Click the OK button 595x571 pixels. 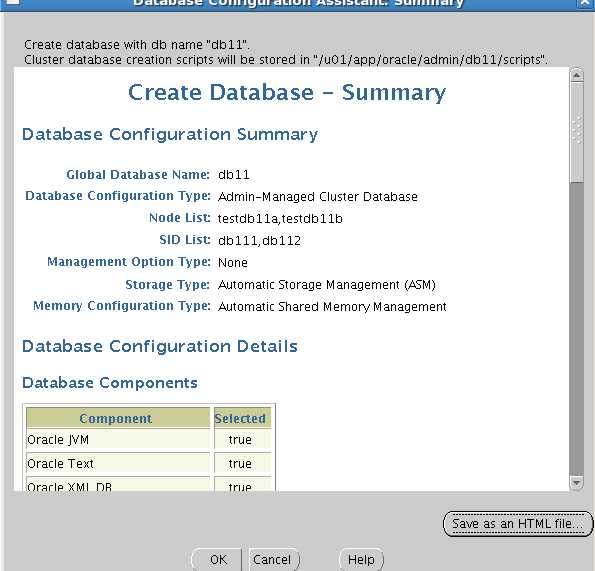click(217, 560)
